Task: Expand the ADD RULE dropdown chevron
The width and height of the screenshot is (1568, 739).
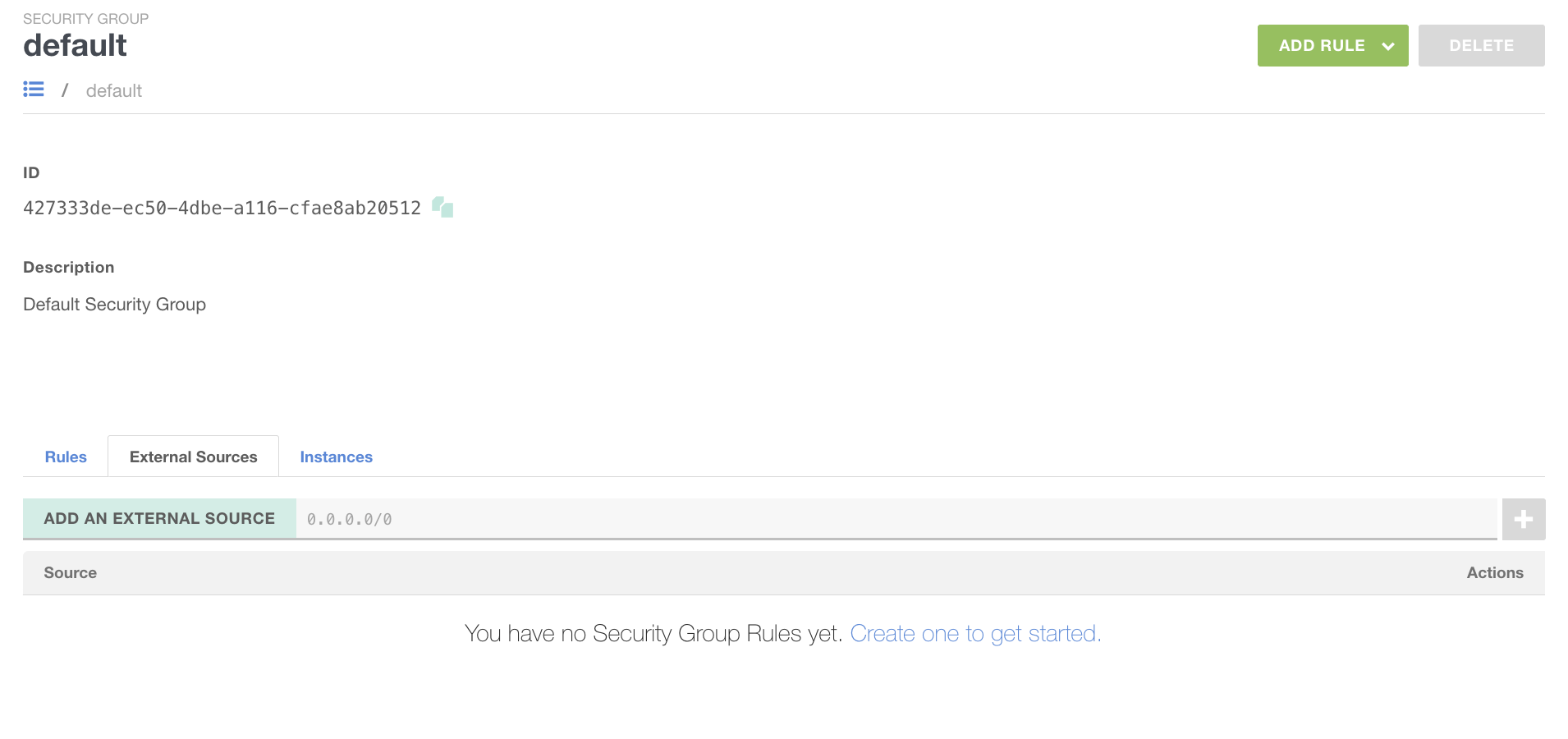Action: [1388, 46]
